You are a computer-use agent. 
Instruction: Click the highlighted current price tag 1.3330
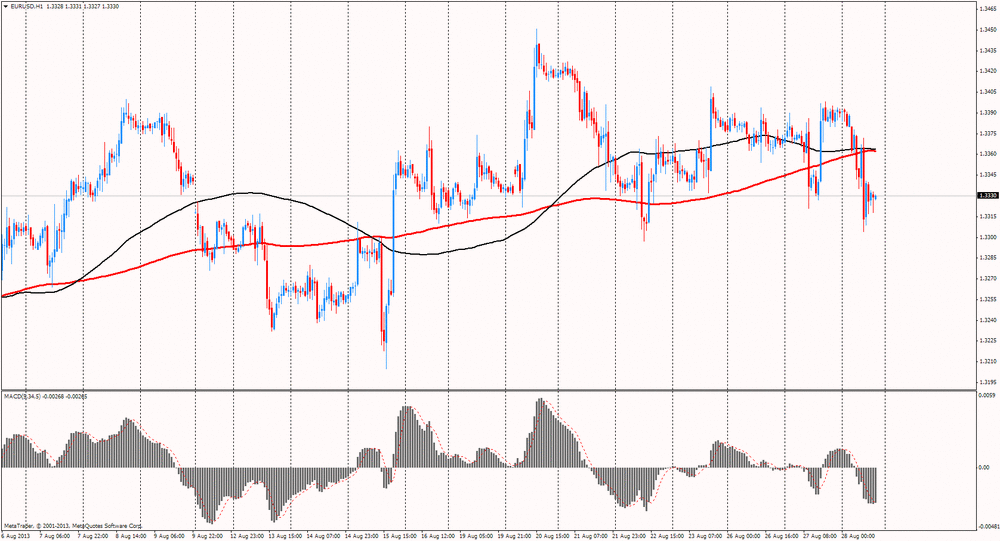pyautogui.click(x=988, y=196)
